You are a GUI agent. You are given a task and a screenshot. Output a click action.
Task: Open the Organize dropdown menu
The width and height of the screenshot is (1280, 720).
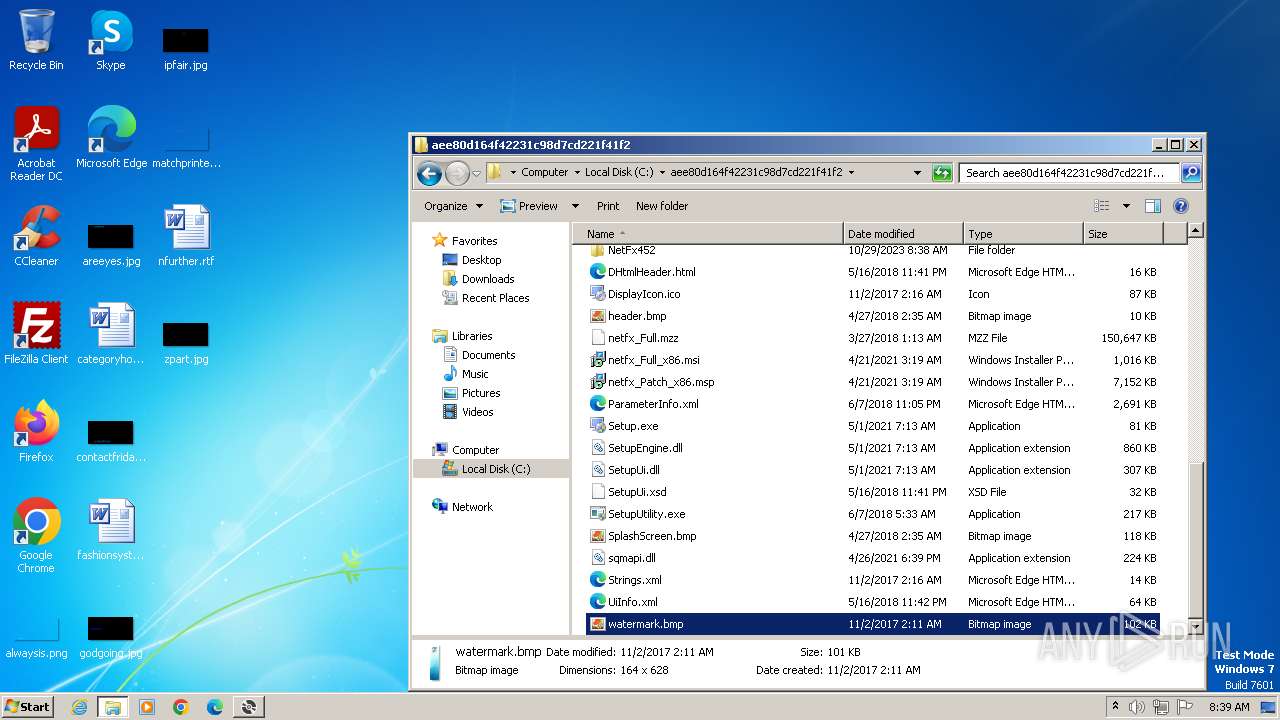click(x=453, y=206)
